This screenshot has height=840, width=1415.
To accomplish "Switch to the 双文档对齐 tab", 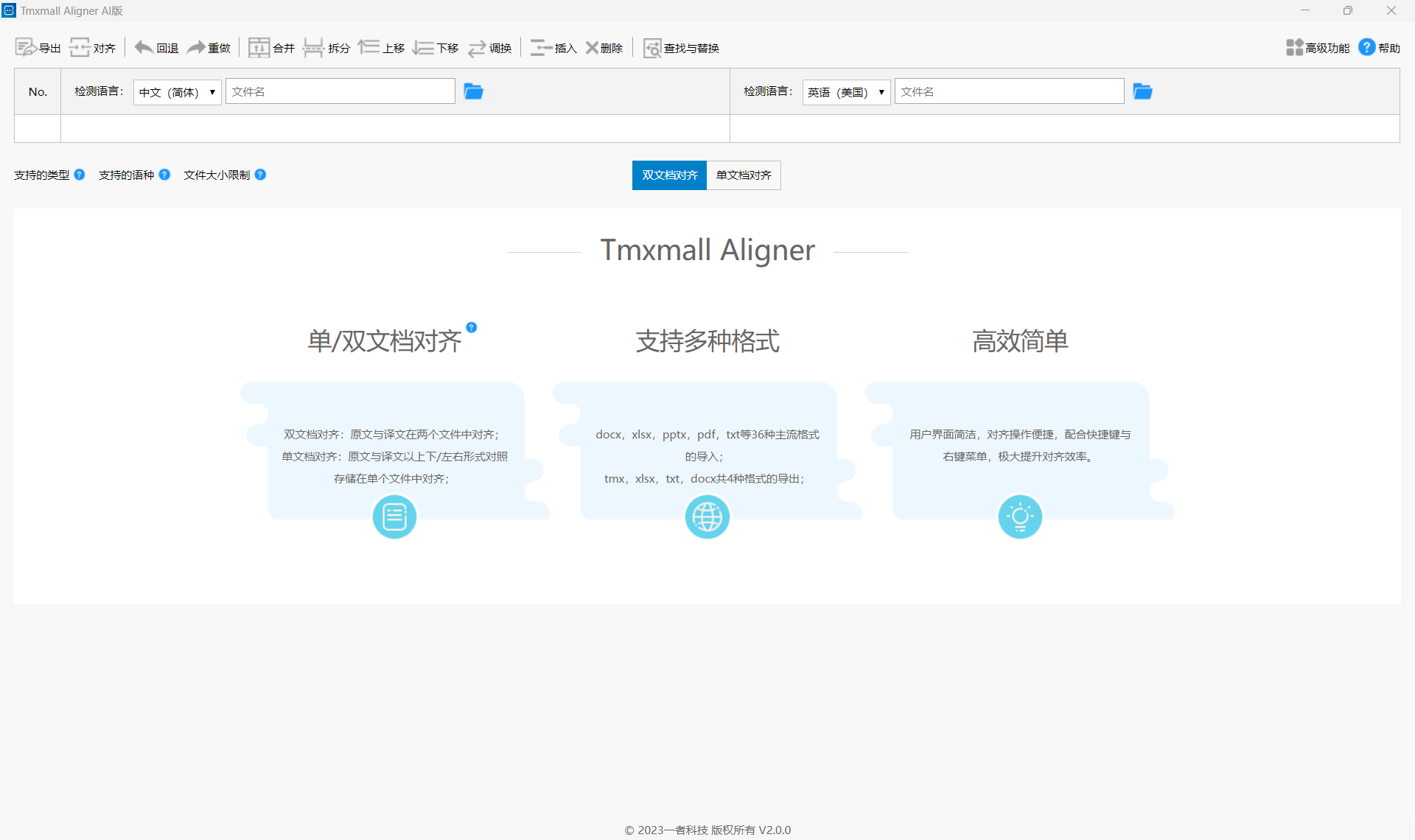I will pos(668,175).
